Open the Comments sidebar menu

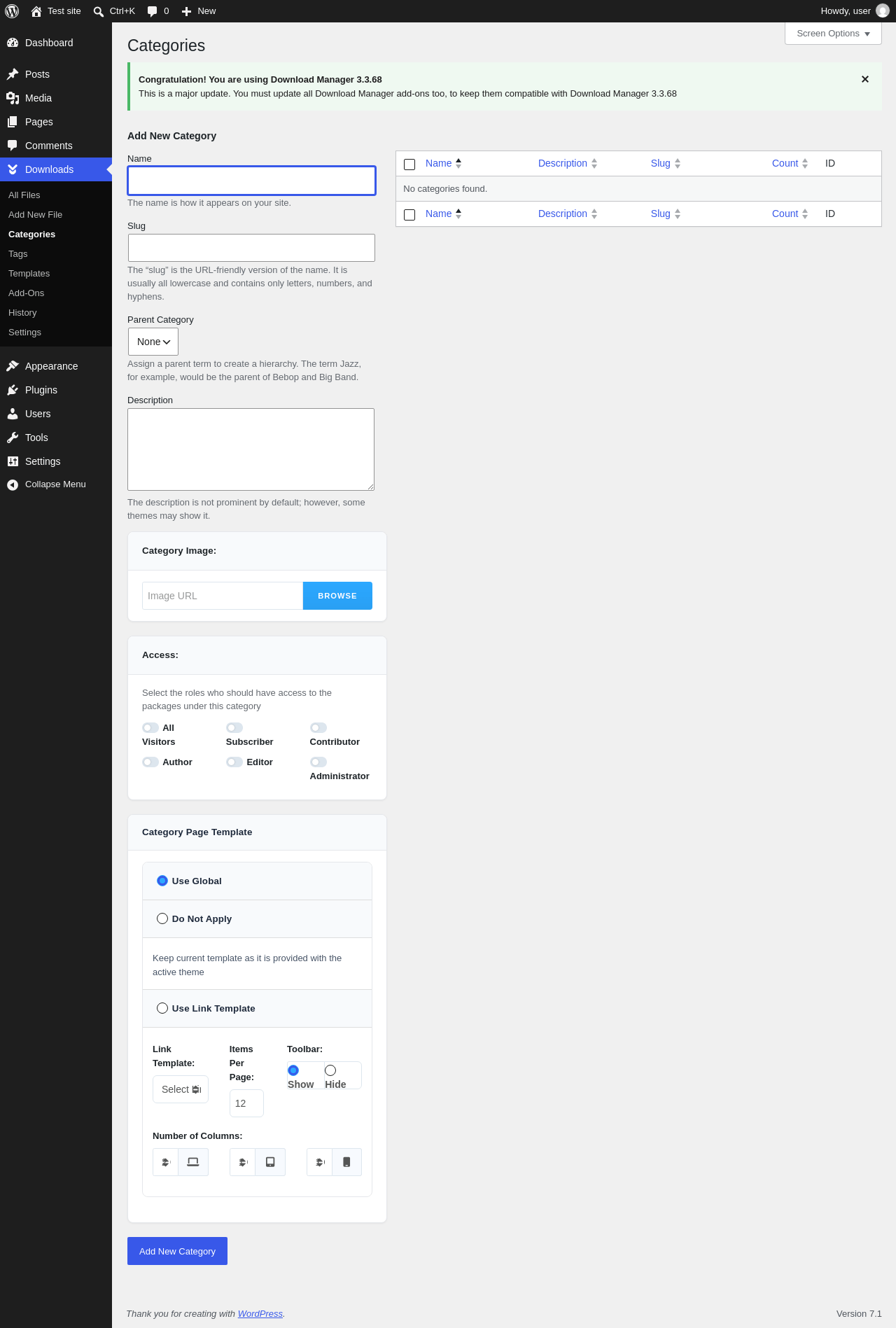(x=56, y=146)
